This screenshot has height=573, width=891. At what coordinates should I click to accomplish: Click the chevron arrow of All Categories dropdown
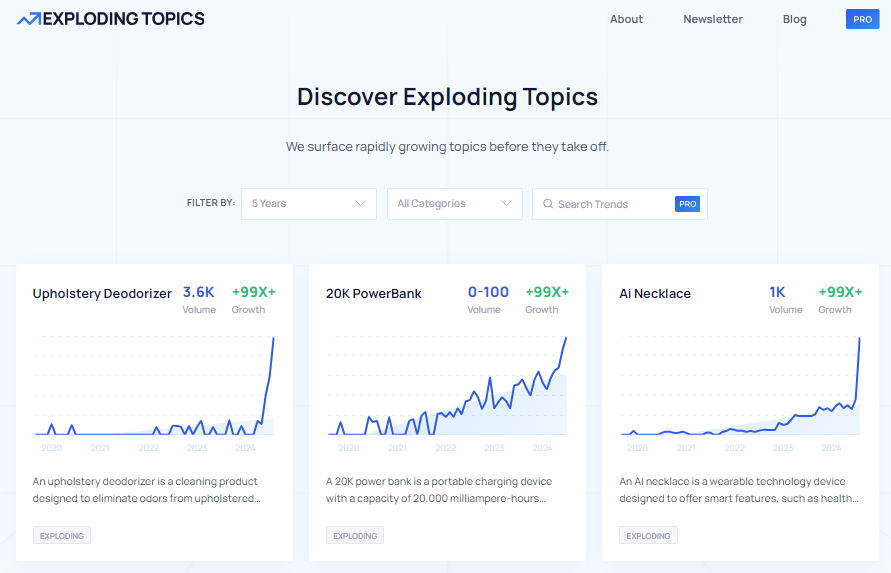(x=506, y=204)
